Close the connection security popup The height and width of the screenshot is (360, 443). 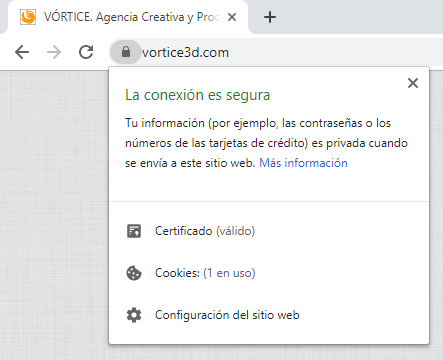click(413, 83)
